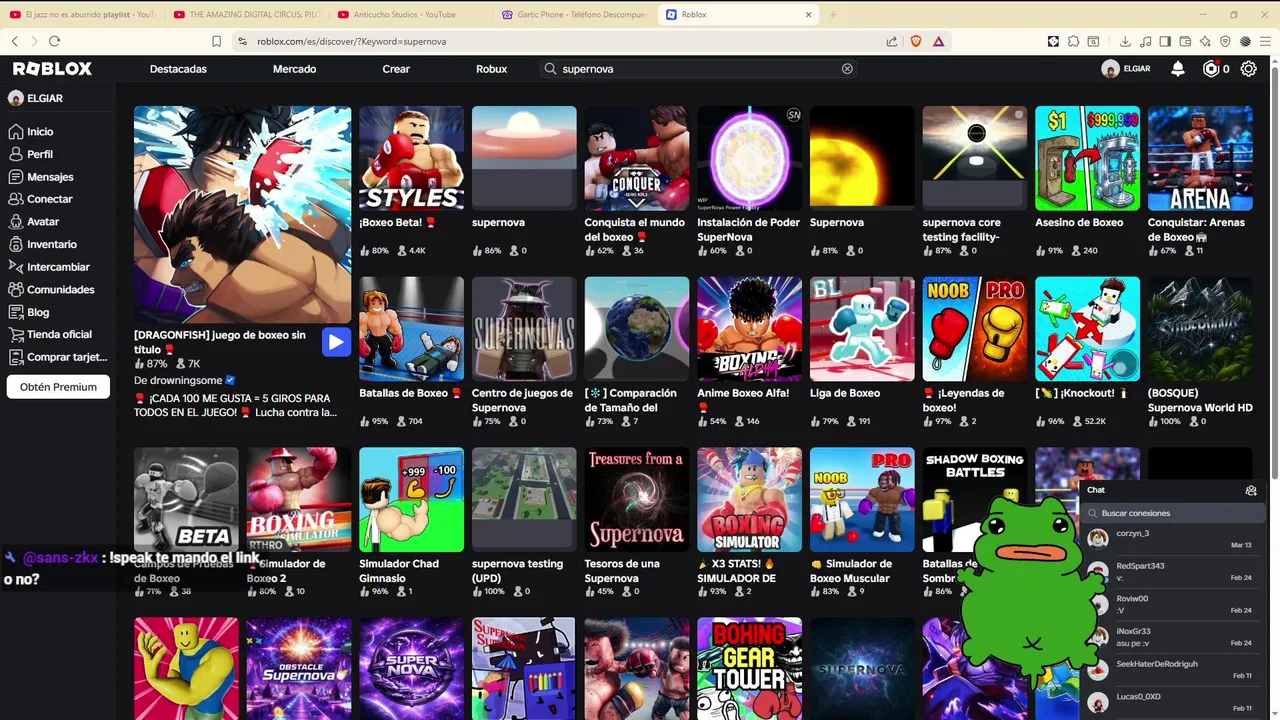Open Mensajes in the sidebar
This screenshot has width=1280, height=720.
coord(56,177)
